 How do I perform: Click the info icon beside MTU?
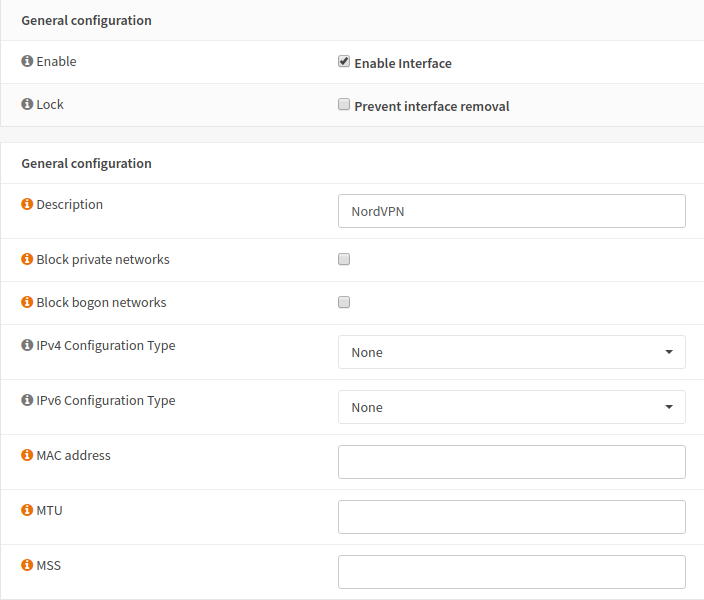pyautogui.click(x=27, y=511)
